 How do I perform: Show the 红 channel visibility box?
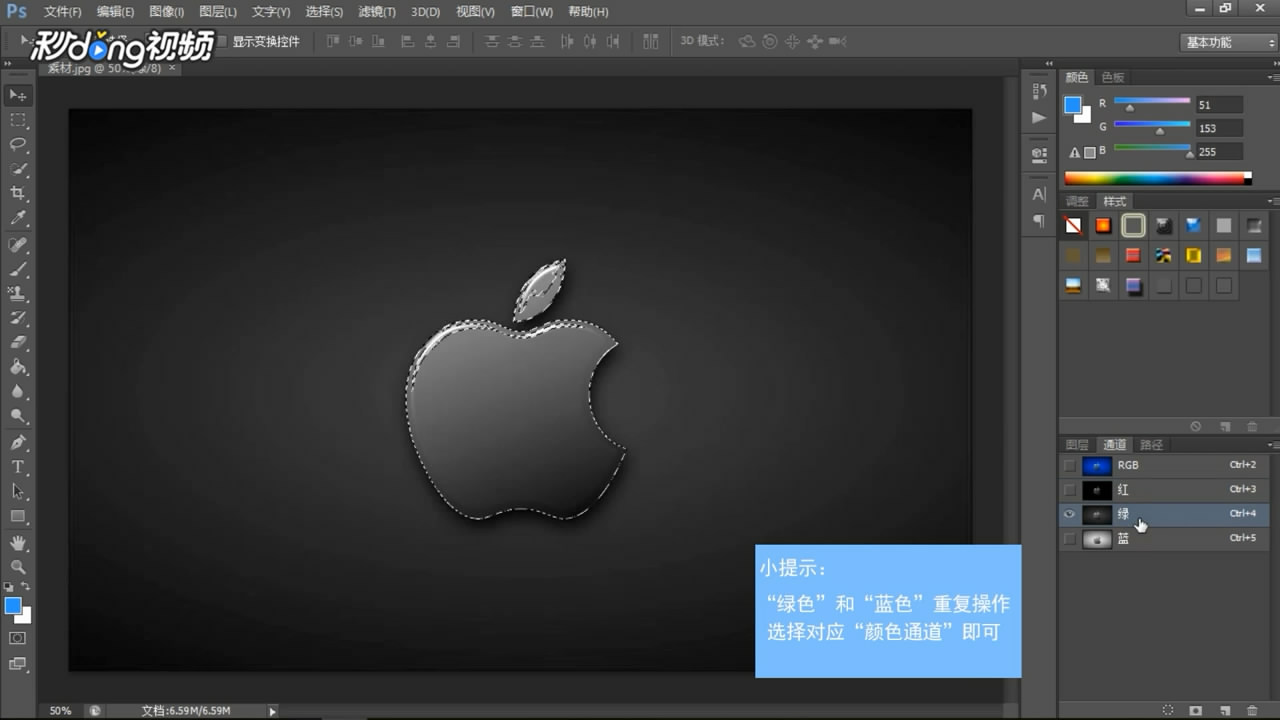[1070, 490]
